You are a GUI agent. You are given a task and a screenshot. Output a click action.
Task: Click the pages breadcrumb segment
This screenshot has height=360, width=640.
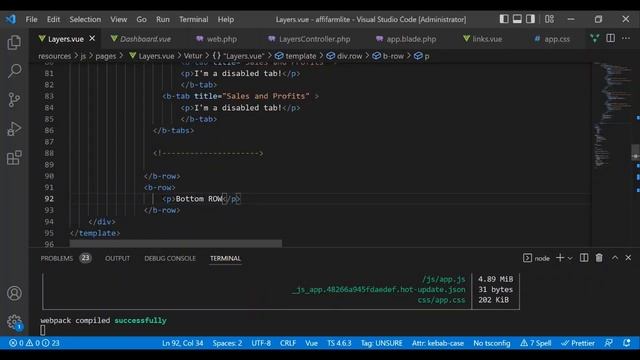click(106, 56)
